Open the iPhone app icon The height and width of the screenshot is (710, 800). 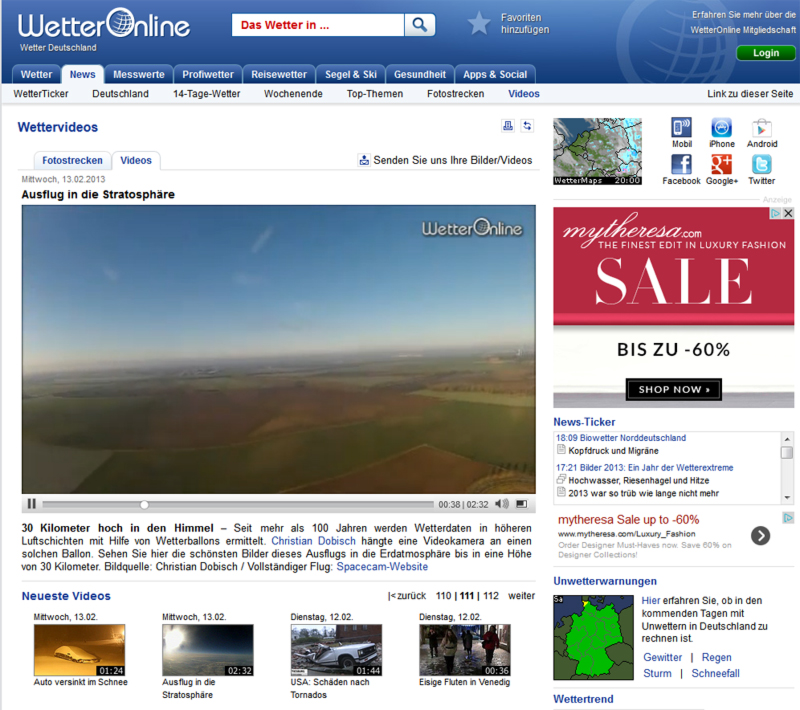[721, 128]
